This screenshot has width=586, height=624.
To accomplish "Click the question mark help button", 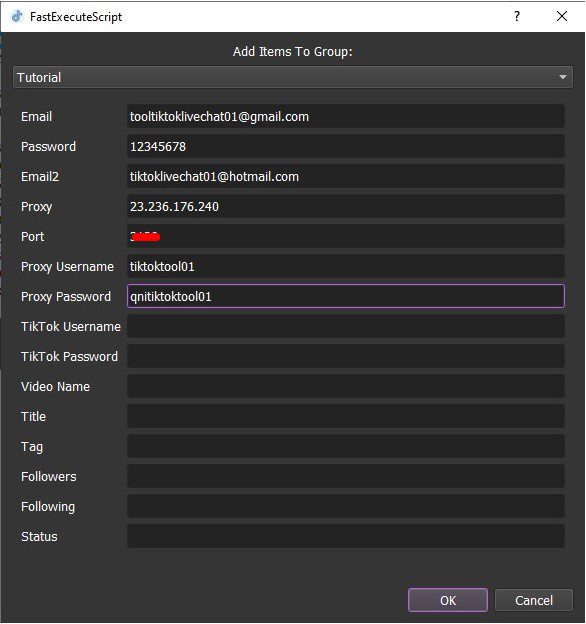I will click(x=517, y=16).
